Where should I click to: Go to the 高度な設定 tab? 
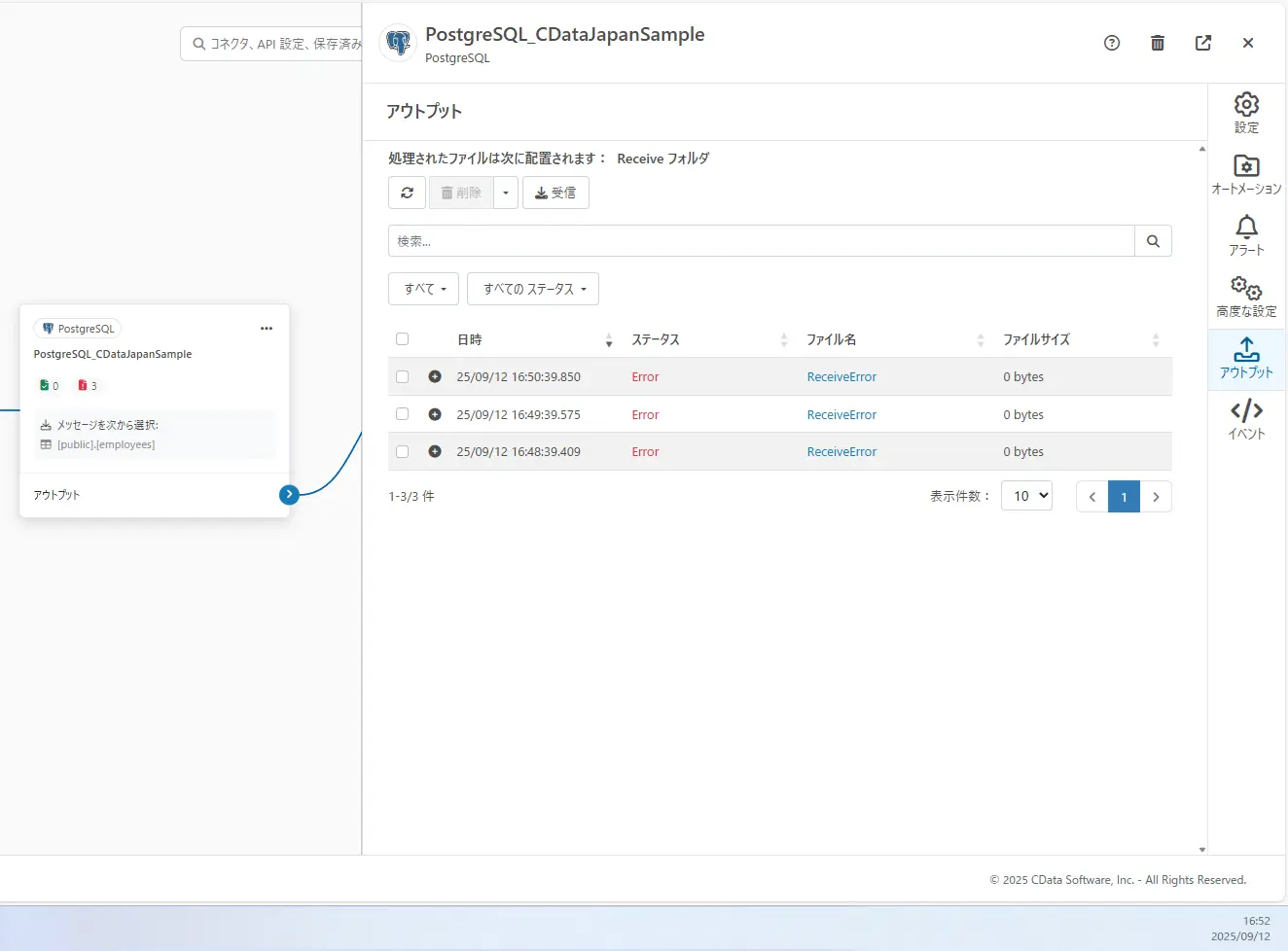click(1247, 298)
